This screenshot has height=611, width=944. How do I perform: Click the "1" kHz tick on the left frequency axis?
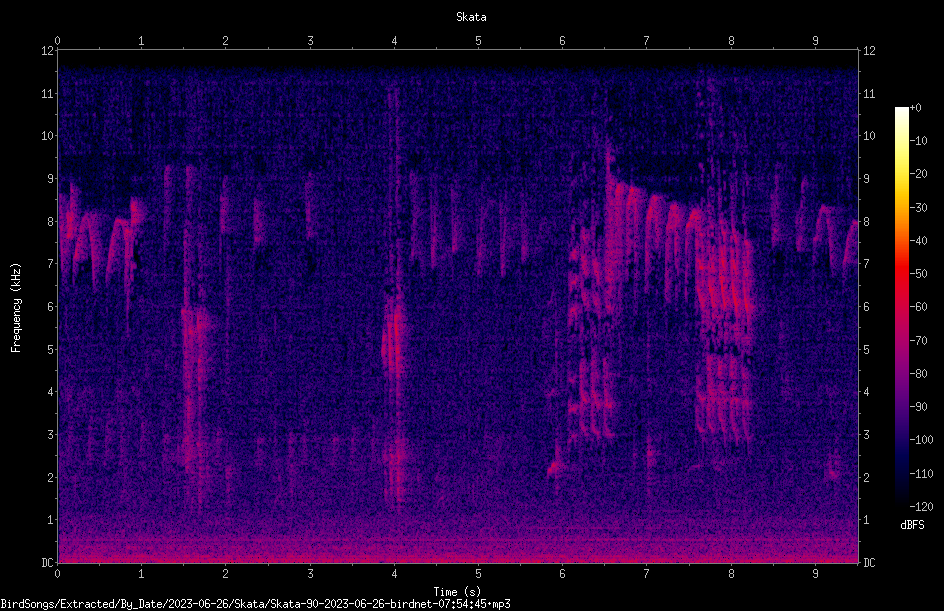pyautogui.click(x=50, y=520)
